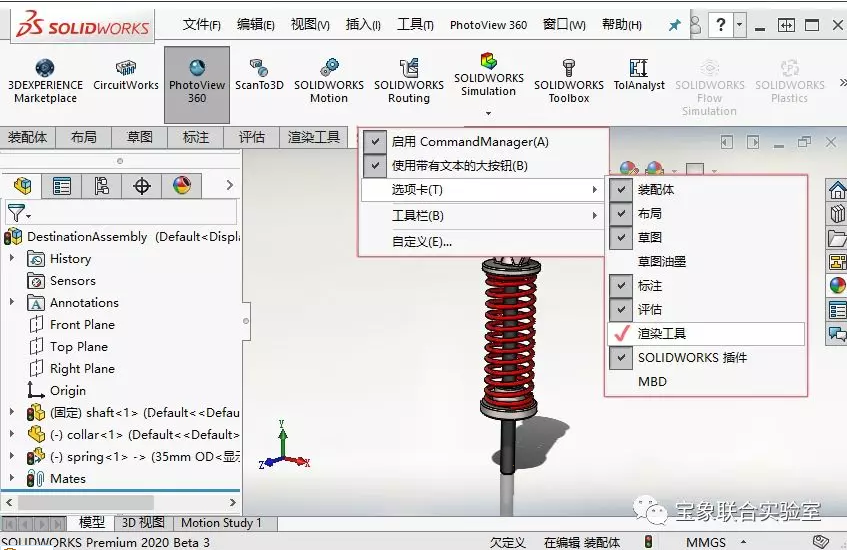This screenshot has width=847, height=550.
Task: Activate the ScanTo3D add-in
Action: (259, 75)
